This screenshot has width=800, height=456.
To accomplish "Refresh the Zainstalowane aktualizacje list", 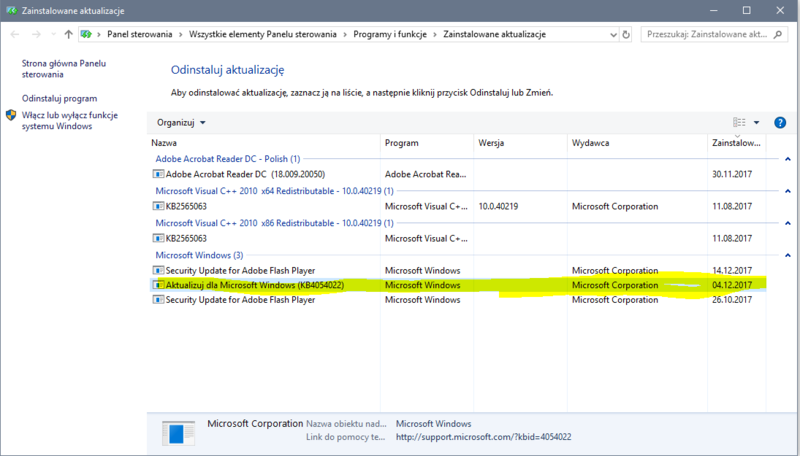I will pos(626,35).
